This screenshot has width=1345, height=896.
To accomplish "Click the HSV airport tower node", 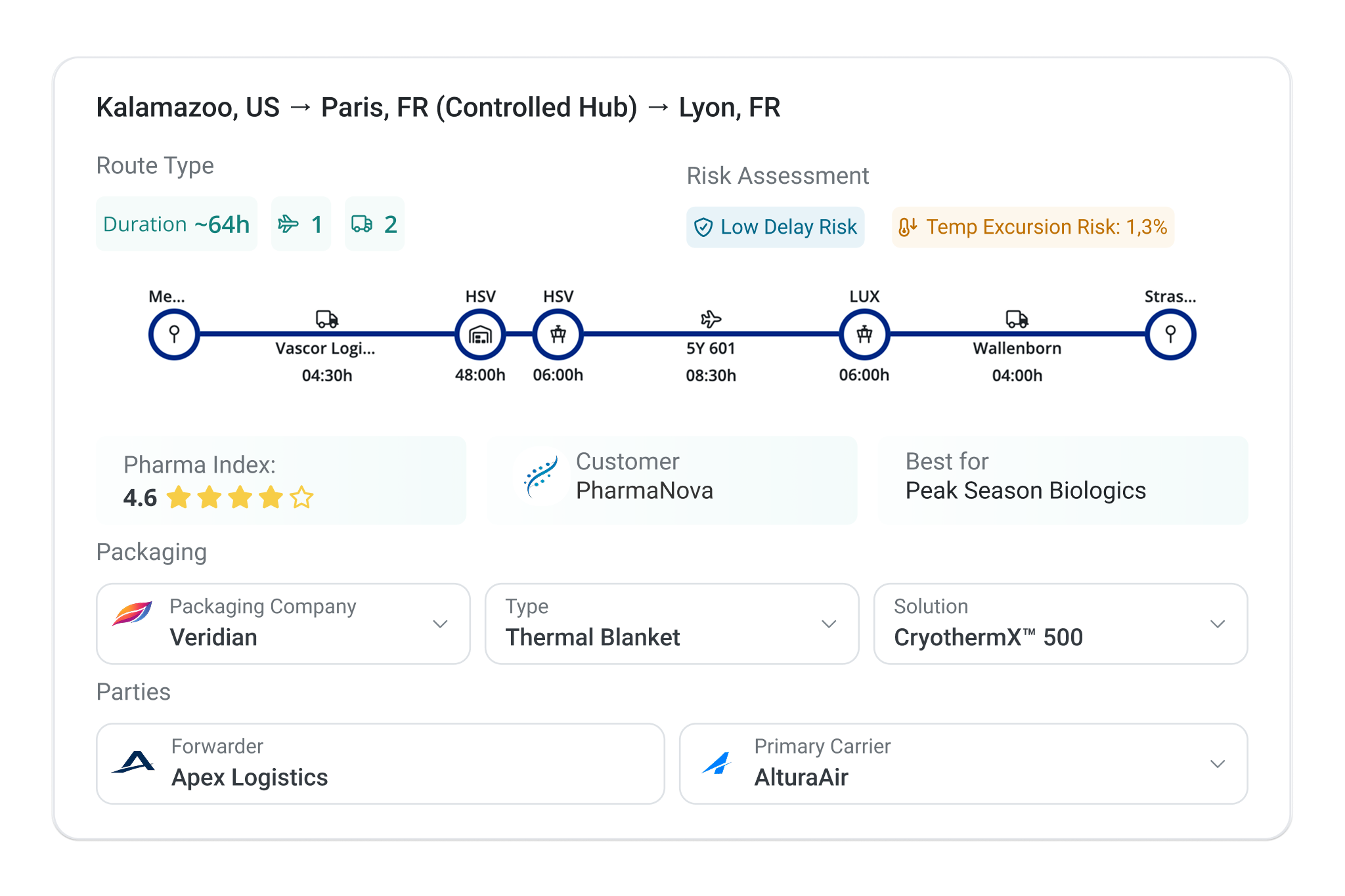I will click(x=558, y=335).
